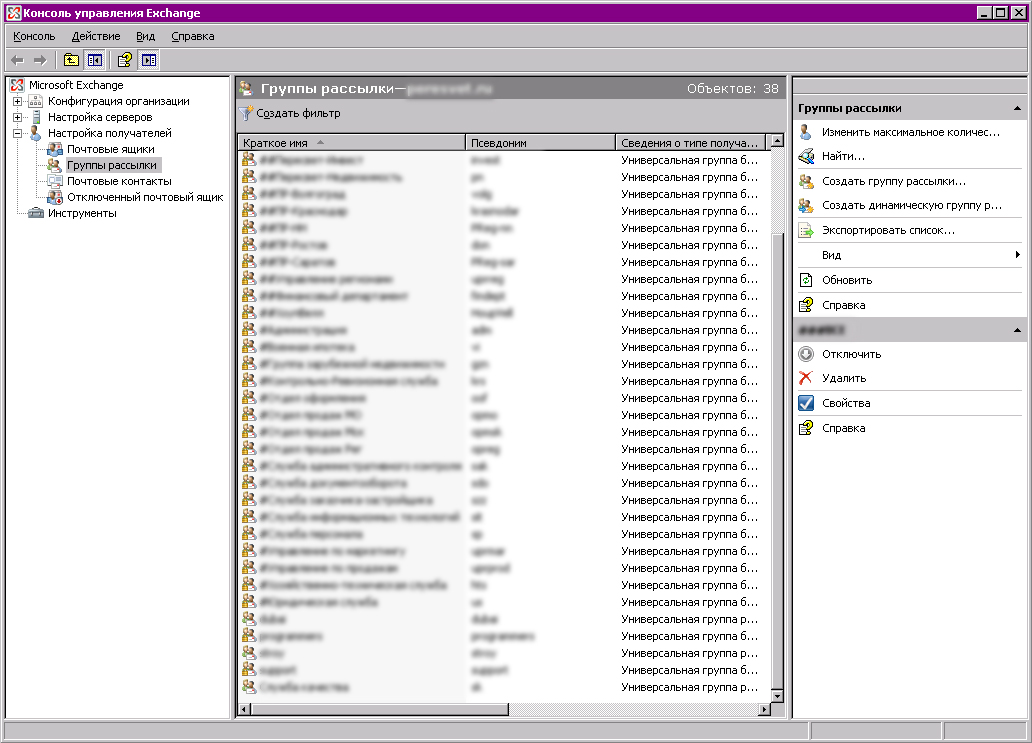Click the vertical scrollbar down arrow

[777, 696]
